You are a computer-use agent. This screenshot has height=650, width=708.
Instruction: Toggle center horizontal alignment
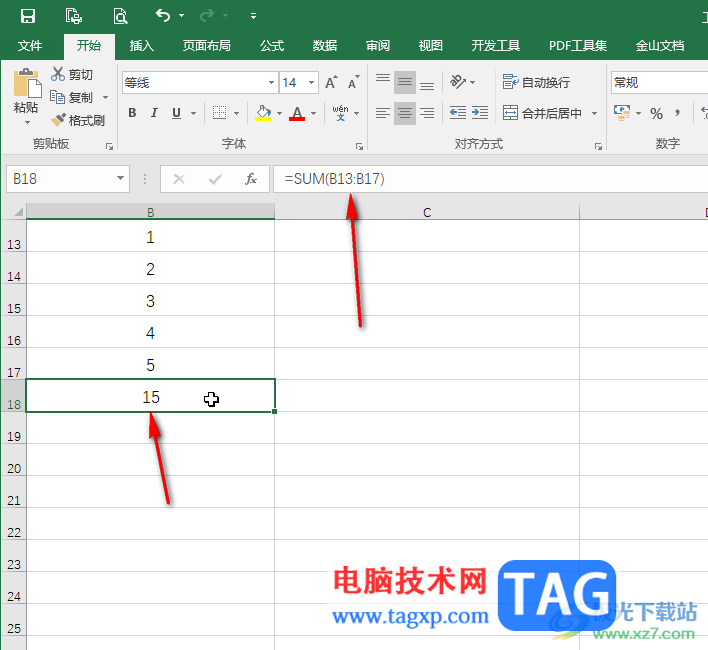(405, 113)
